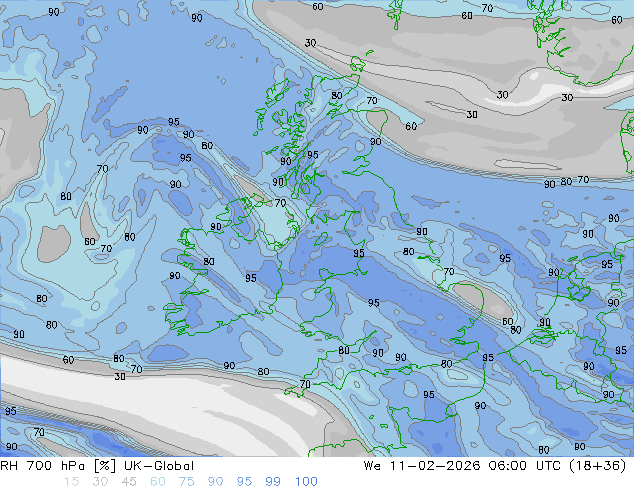Select the legend value 95 below the map
The height and width of the screenshot is (490, 634).
click(244, 482)
